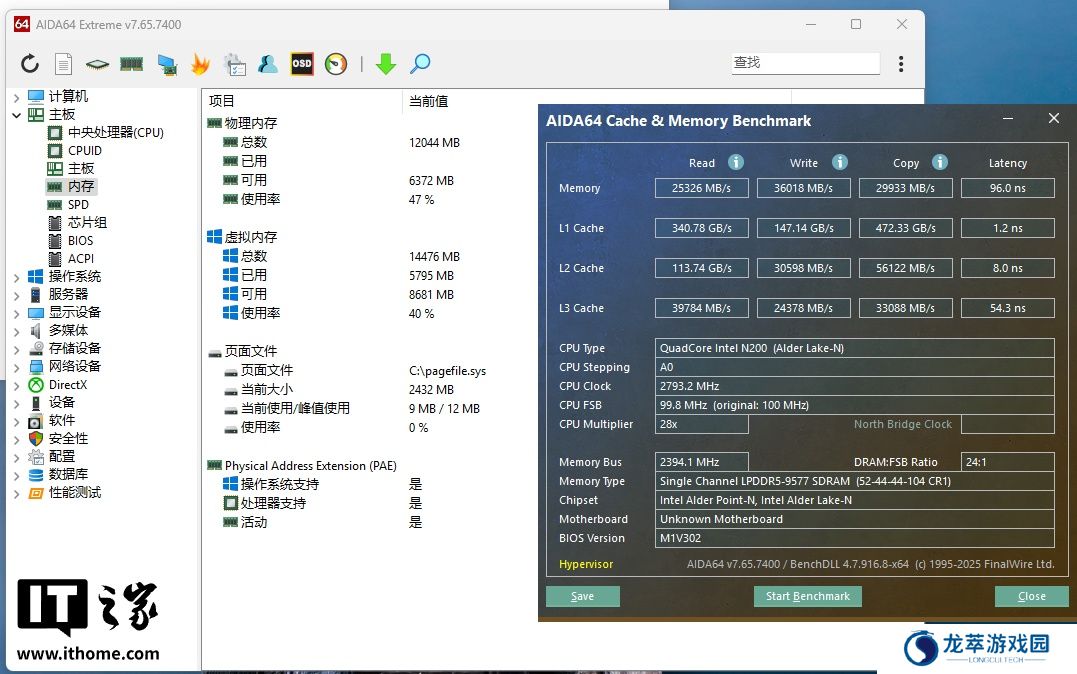1077x674 pixels.
Task: Show info for Write column
Action: click(839, 162)
